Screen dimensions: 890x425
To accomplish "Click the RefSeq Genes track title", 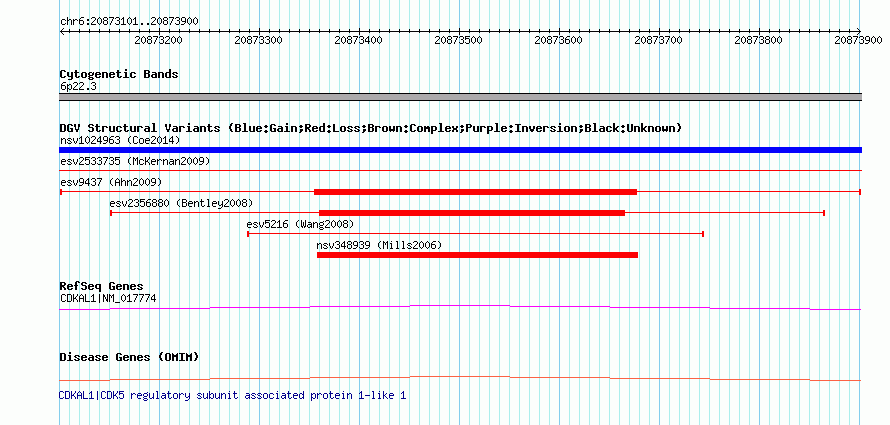I will coord(101,286).
